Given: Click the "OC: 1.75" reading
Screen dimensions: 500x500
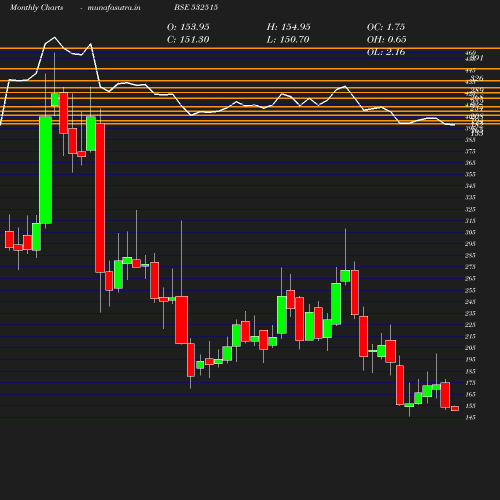Looking at the screenshot, I should pyautogui.click(x=386, y=27).
